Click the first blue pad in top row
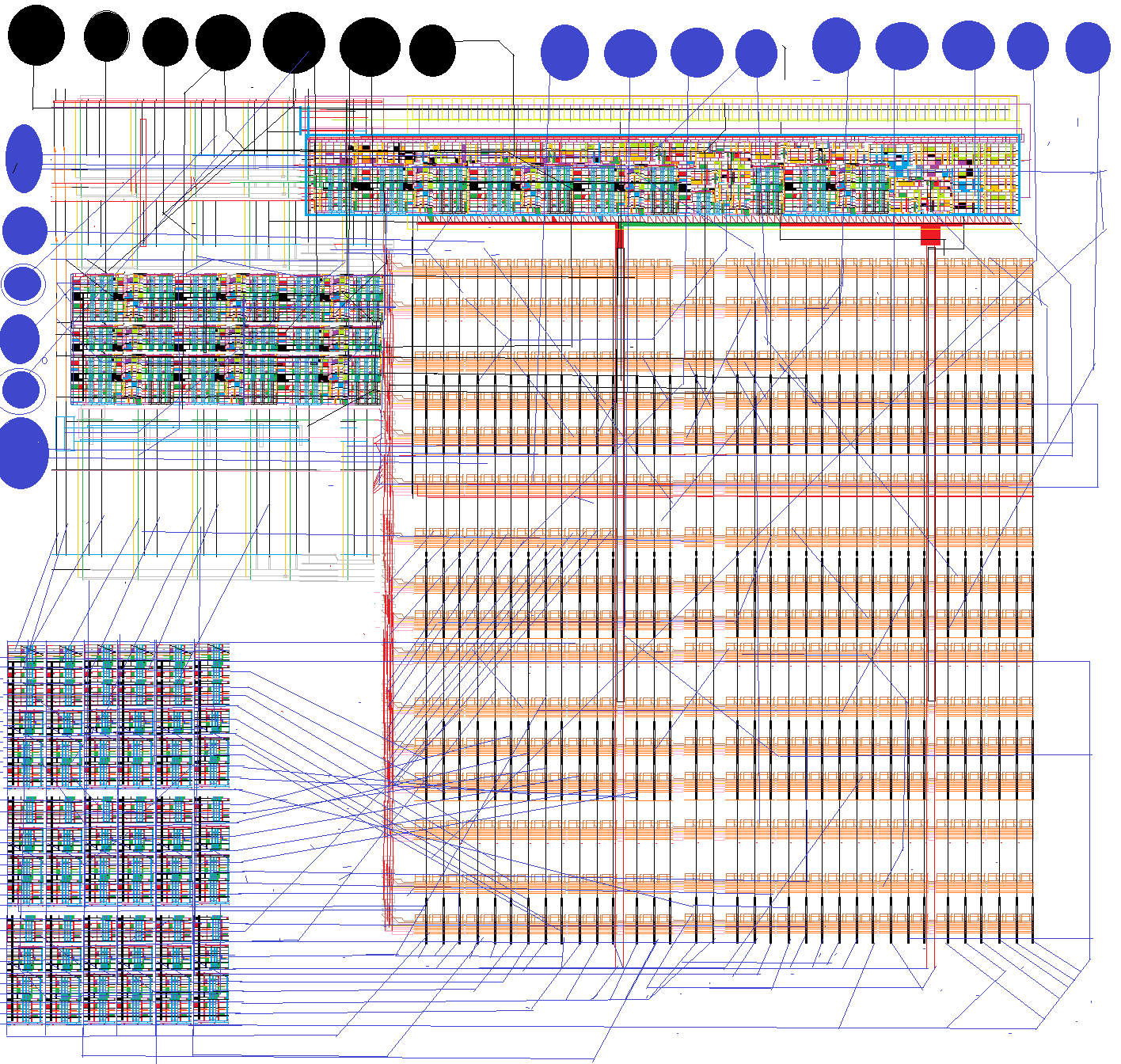The height and width of the screenshot is (1064, 1121). 564,52
